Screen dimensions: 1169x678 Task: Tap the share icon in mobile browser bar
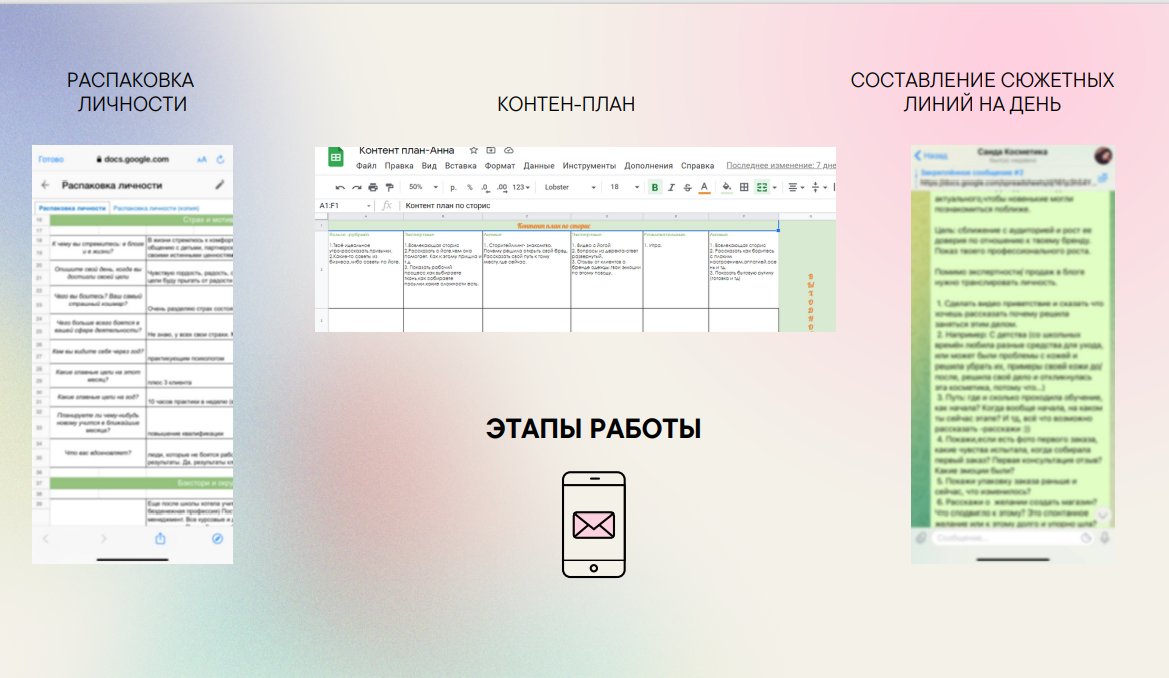[x=160, y=539]
